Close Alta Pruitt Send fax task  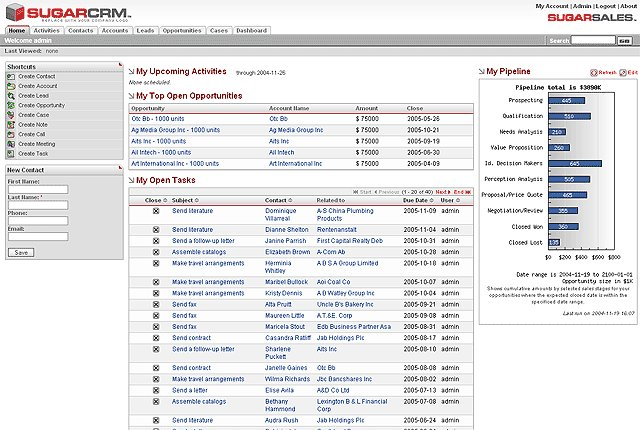[x=156, y=304]
